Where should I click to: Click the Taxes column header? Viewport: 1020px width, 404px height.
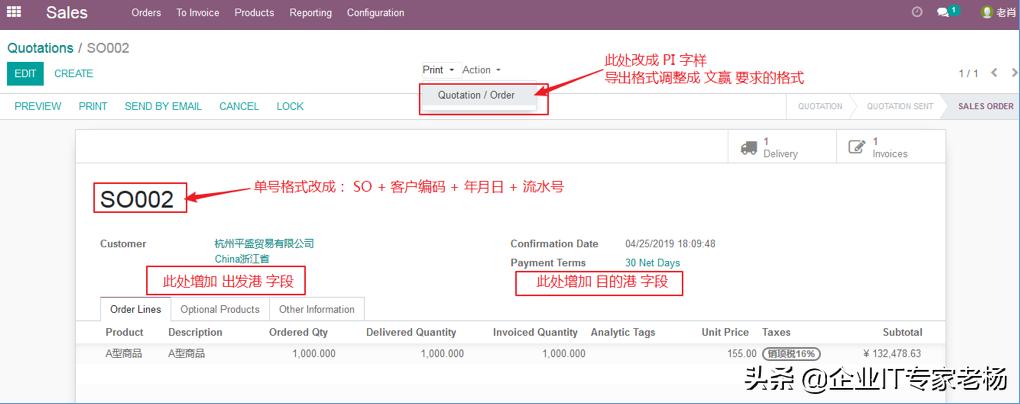tap(776, 332)
